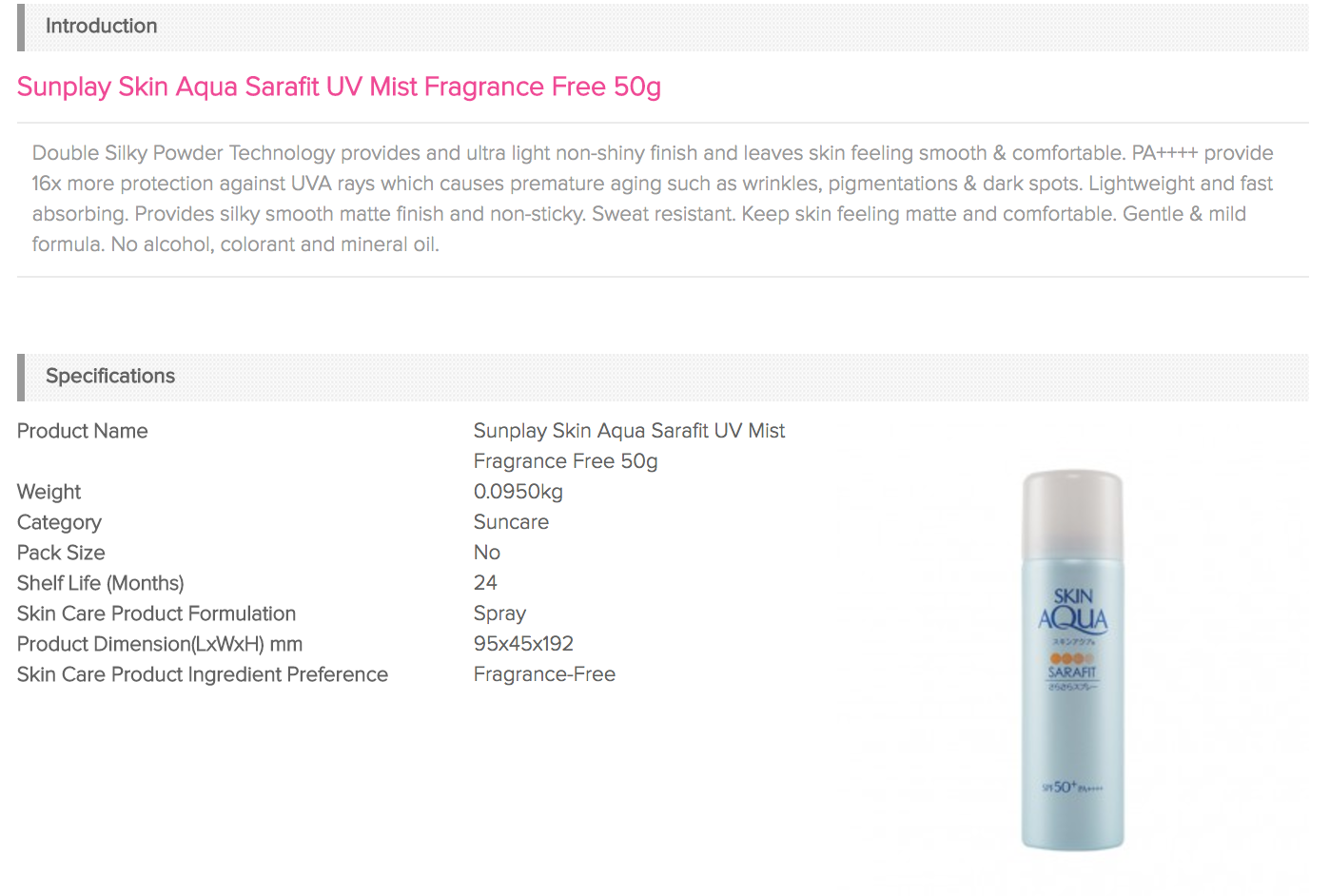Click the Suncare category value
1330x896 pixels.
point(511,522)
